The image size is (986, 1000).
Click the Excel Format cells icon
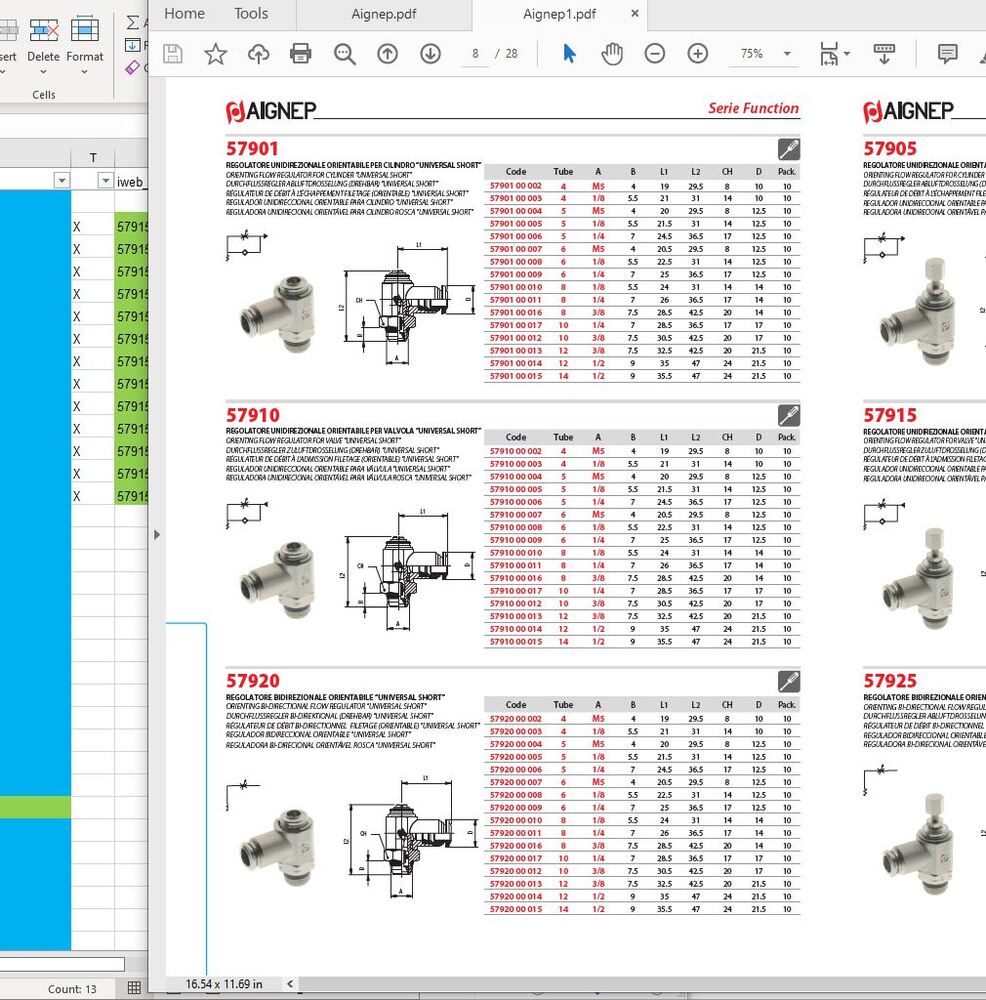[84, 29]
